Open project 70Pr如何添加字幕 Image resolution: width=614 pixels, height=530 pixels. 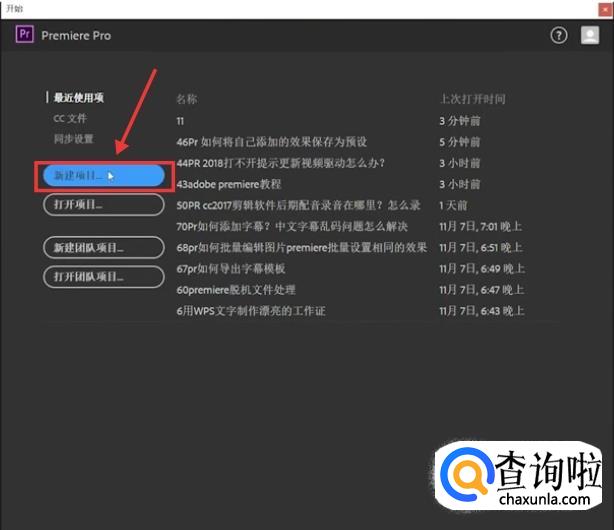pyautogui.click(x=292, y=226)
